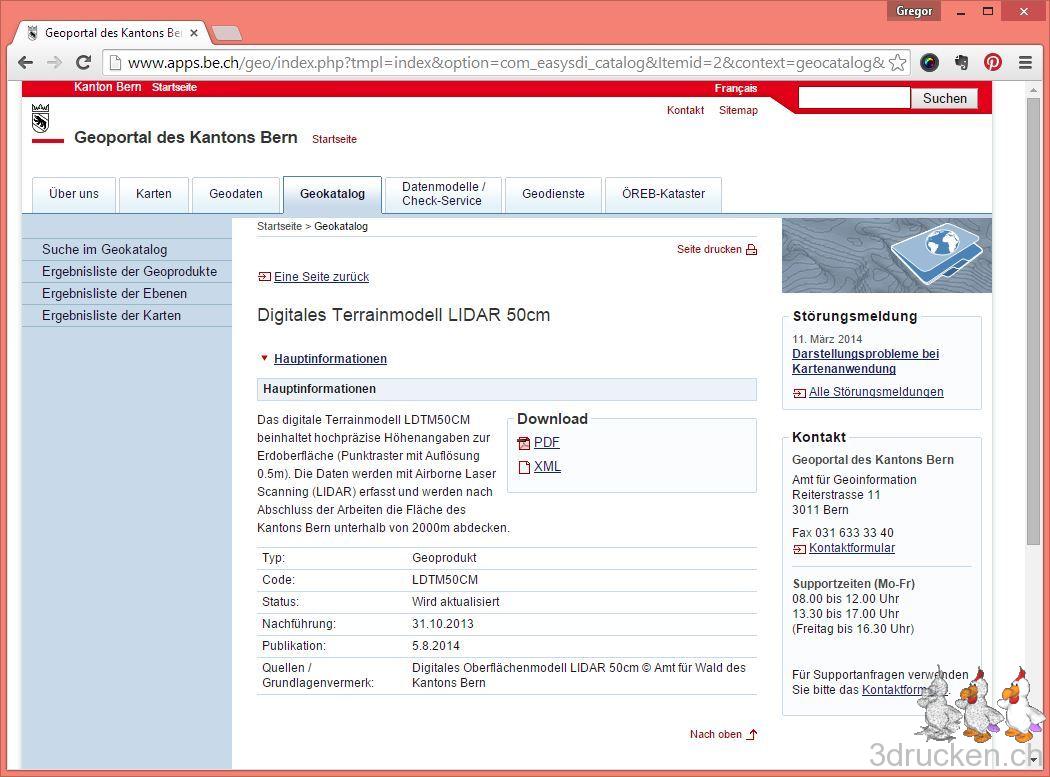1050x777 pixels.
Task: Bookmark the page via the star icon
Action: (898, 62)
